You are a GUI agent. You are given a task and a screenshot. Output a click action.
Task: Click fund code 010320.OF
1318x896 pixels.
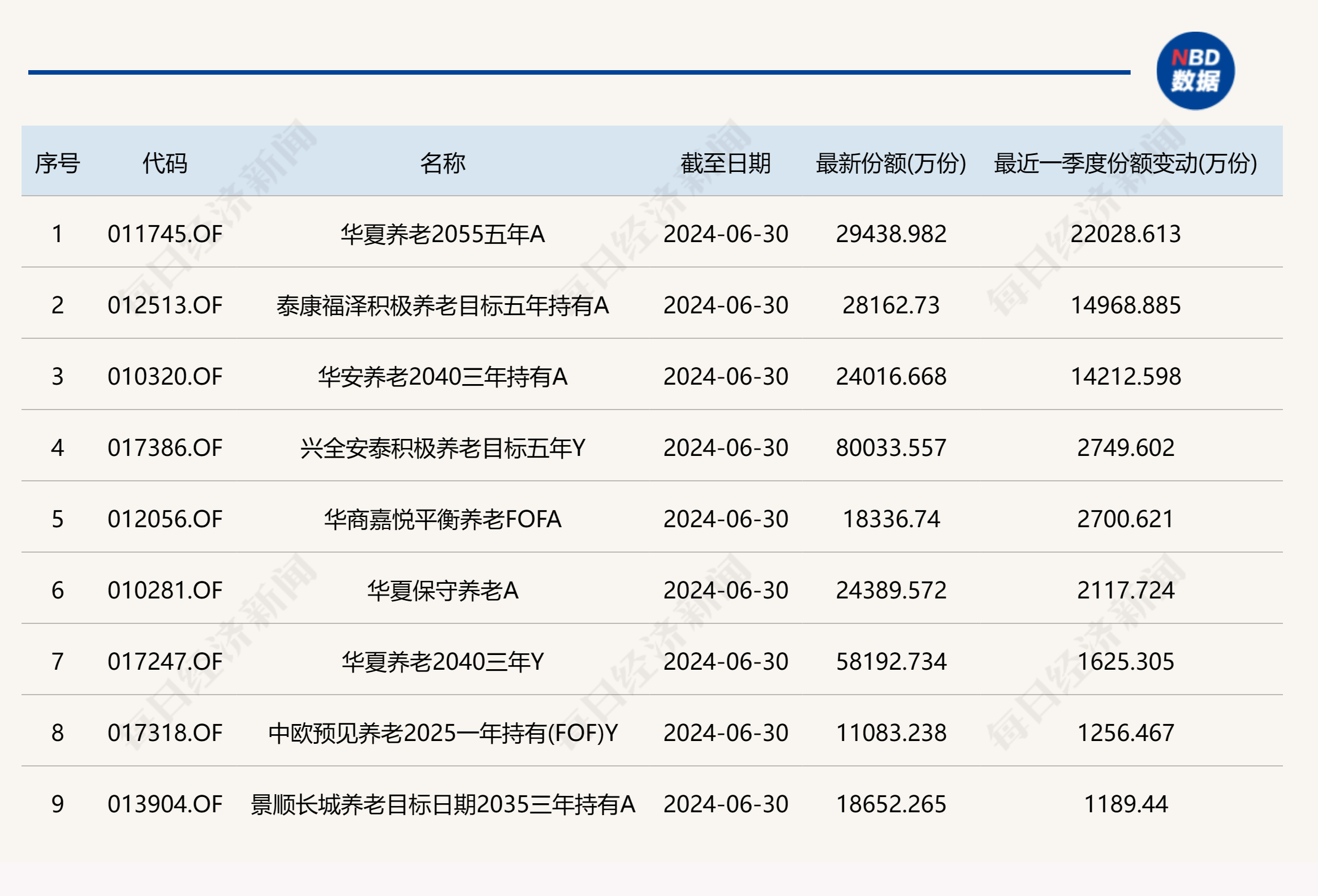pyautogui.click(x=165, y=377)
